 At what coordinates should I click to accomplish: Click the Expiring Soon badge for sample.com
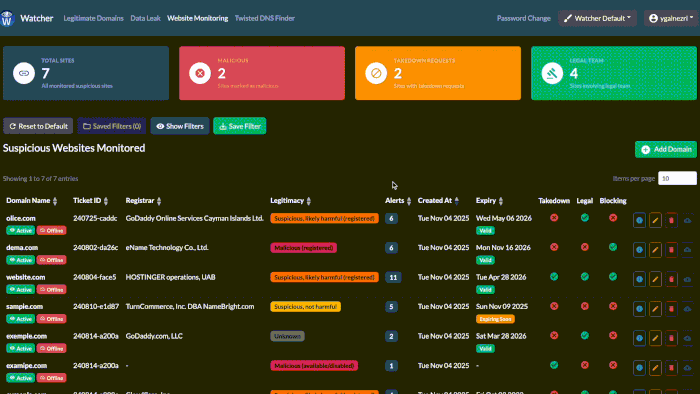pyautogui.click(x=495, y=319)
